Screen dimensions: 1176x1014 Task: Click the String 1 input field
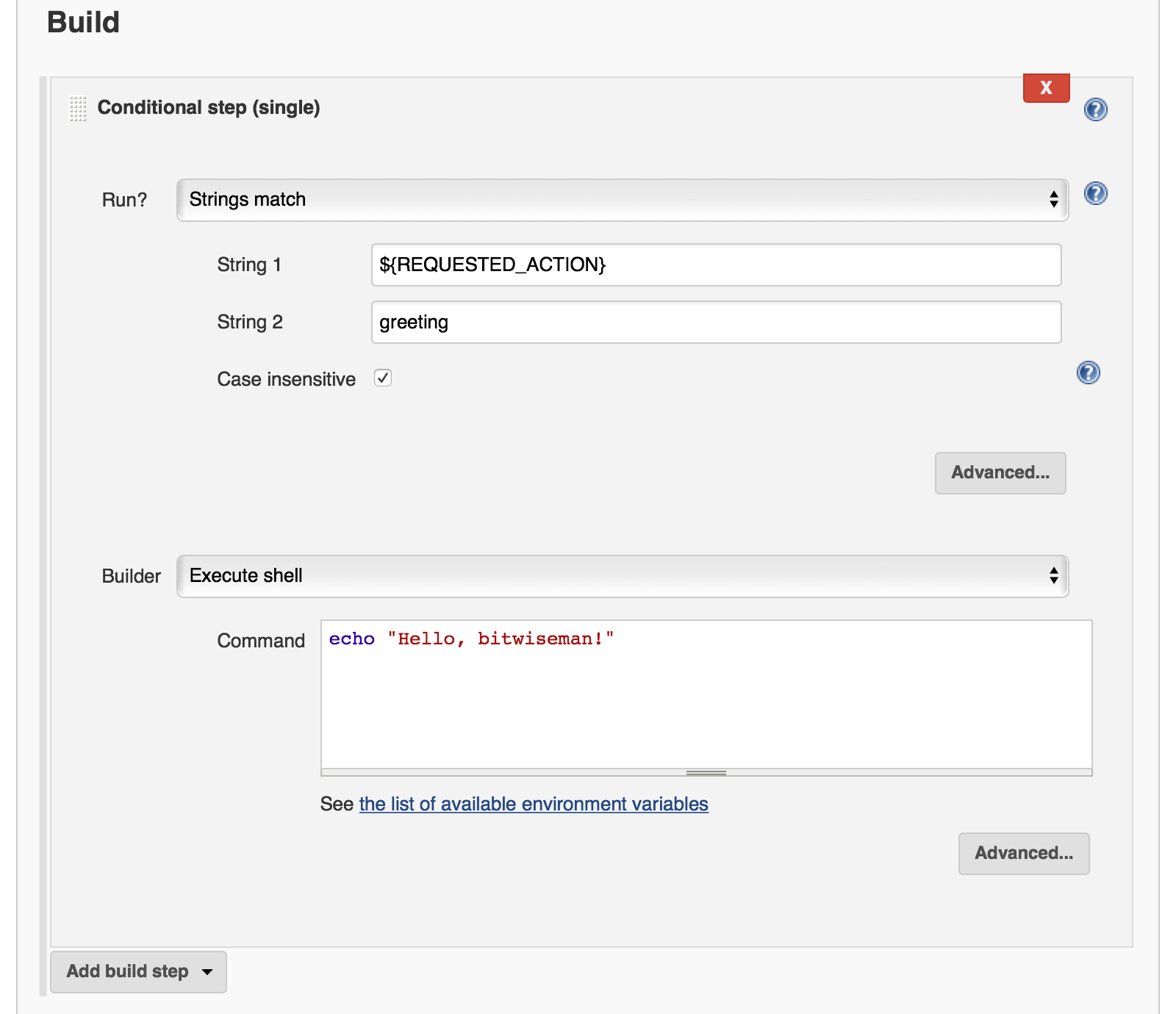716,265
